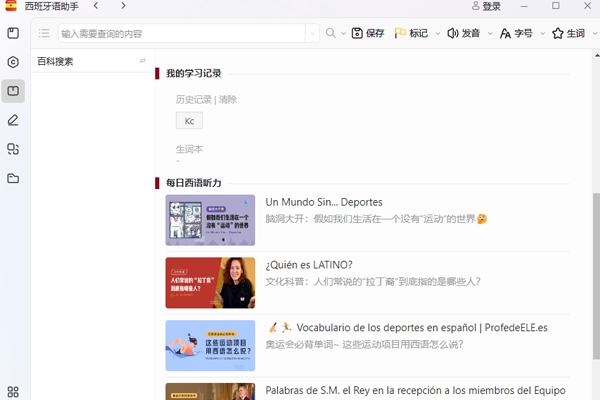Focus the 输入需要查询的内容 search field
The width and height of the screenshot is (600, 400).
tap(182, 33)
